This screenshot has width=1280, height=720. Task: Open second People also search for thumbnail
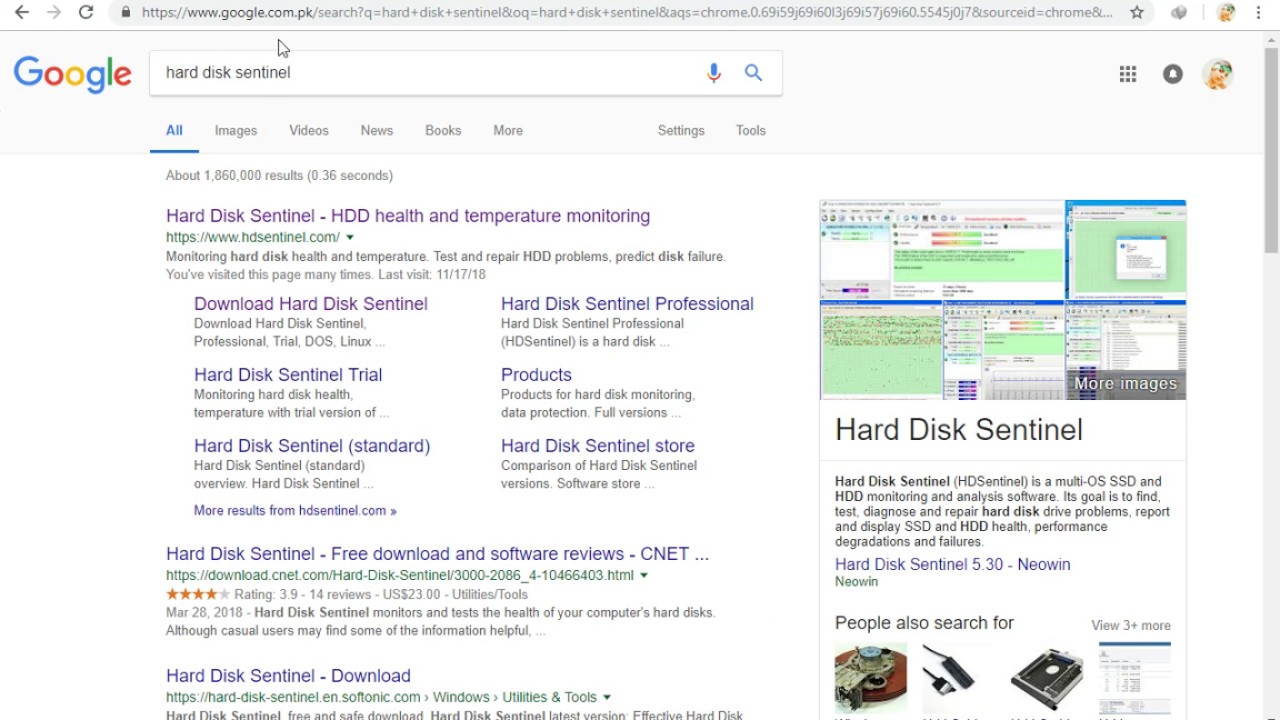(x=959, y=677)
